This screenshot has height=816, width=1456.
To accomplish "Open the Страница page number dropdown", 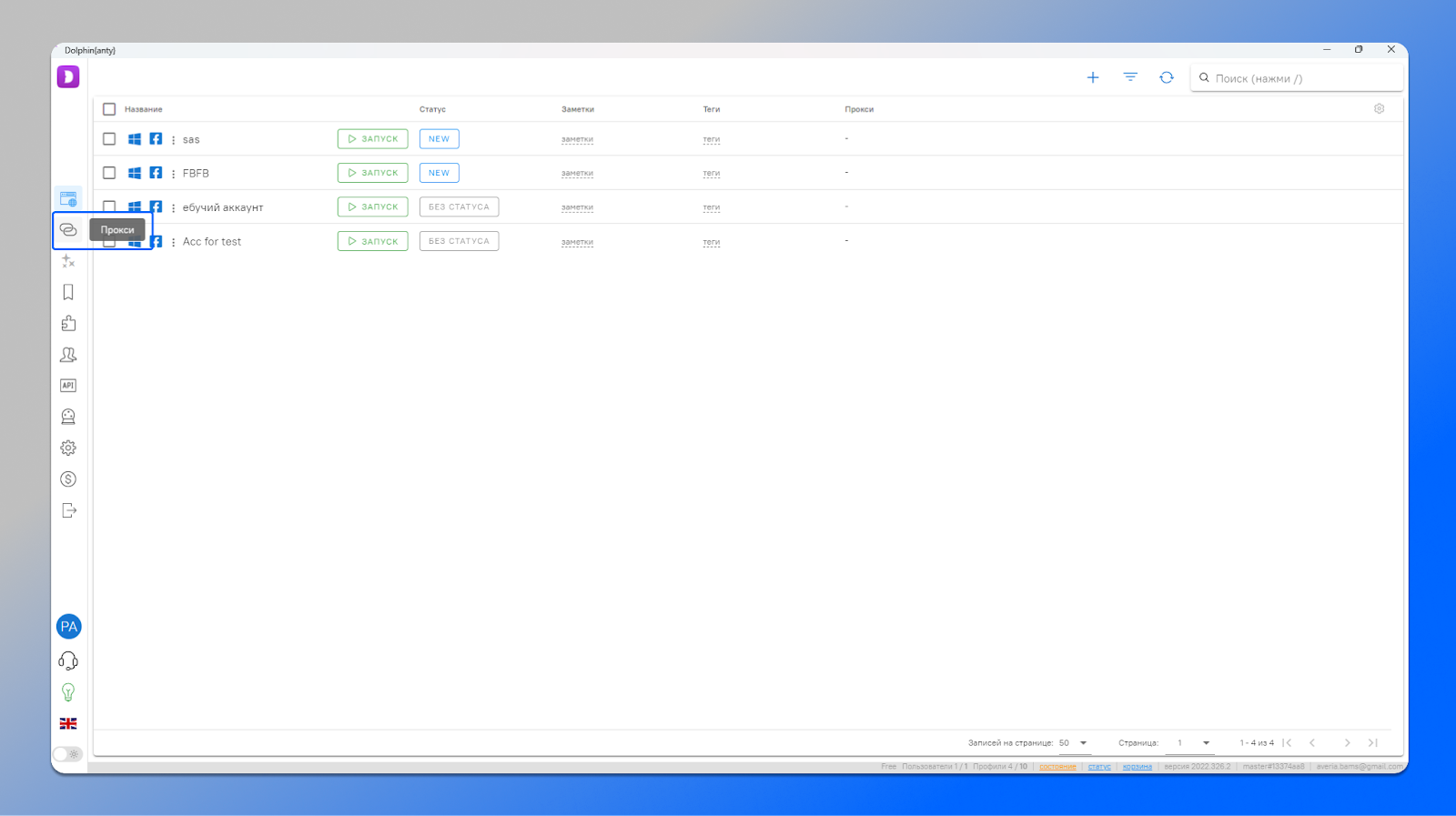I will [1190, 743].
